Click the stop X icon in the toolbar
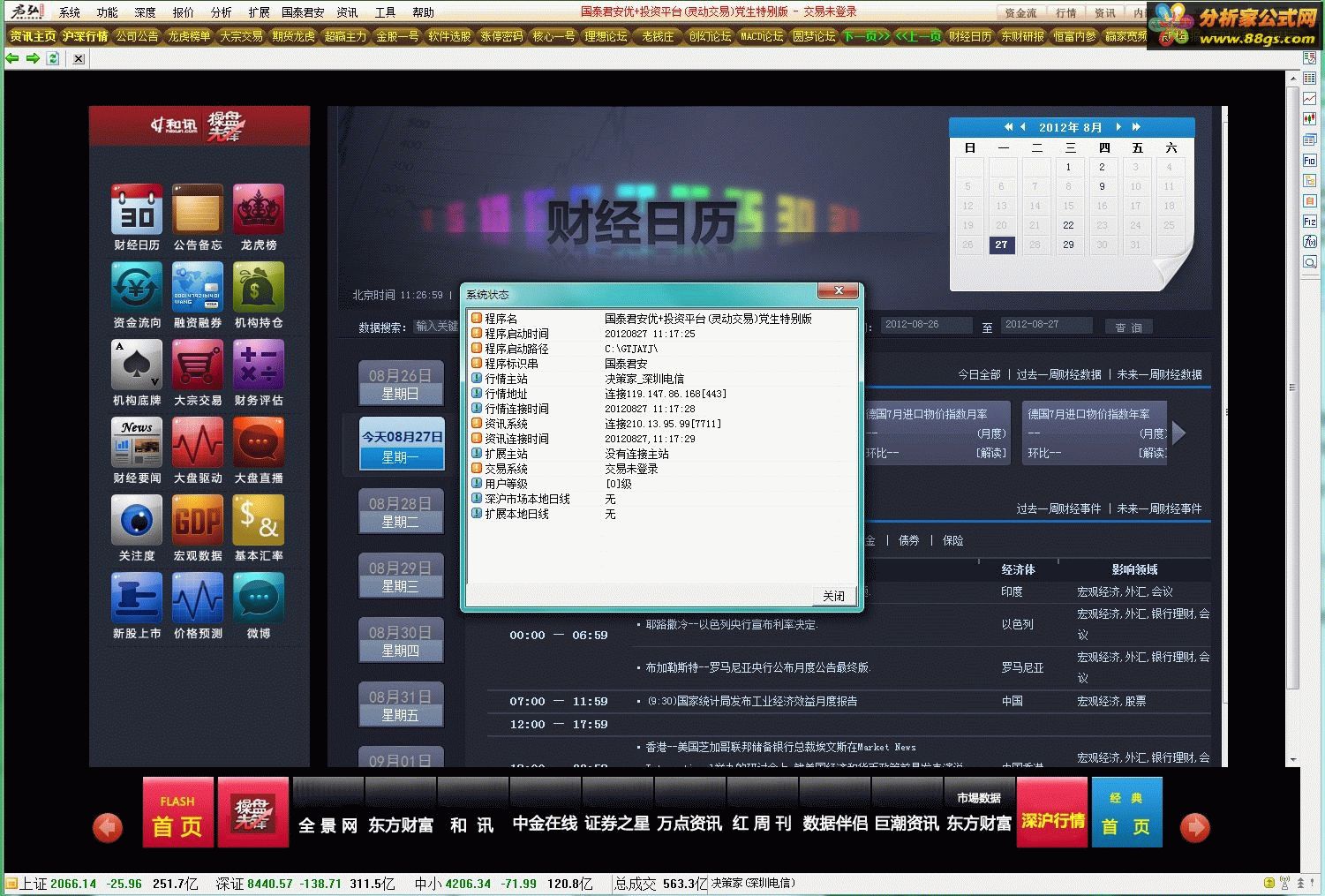 (79, 58)
